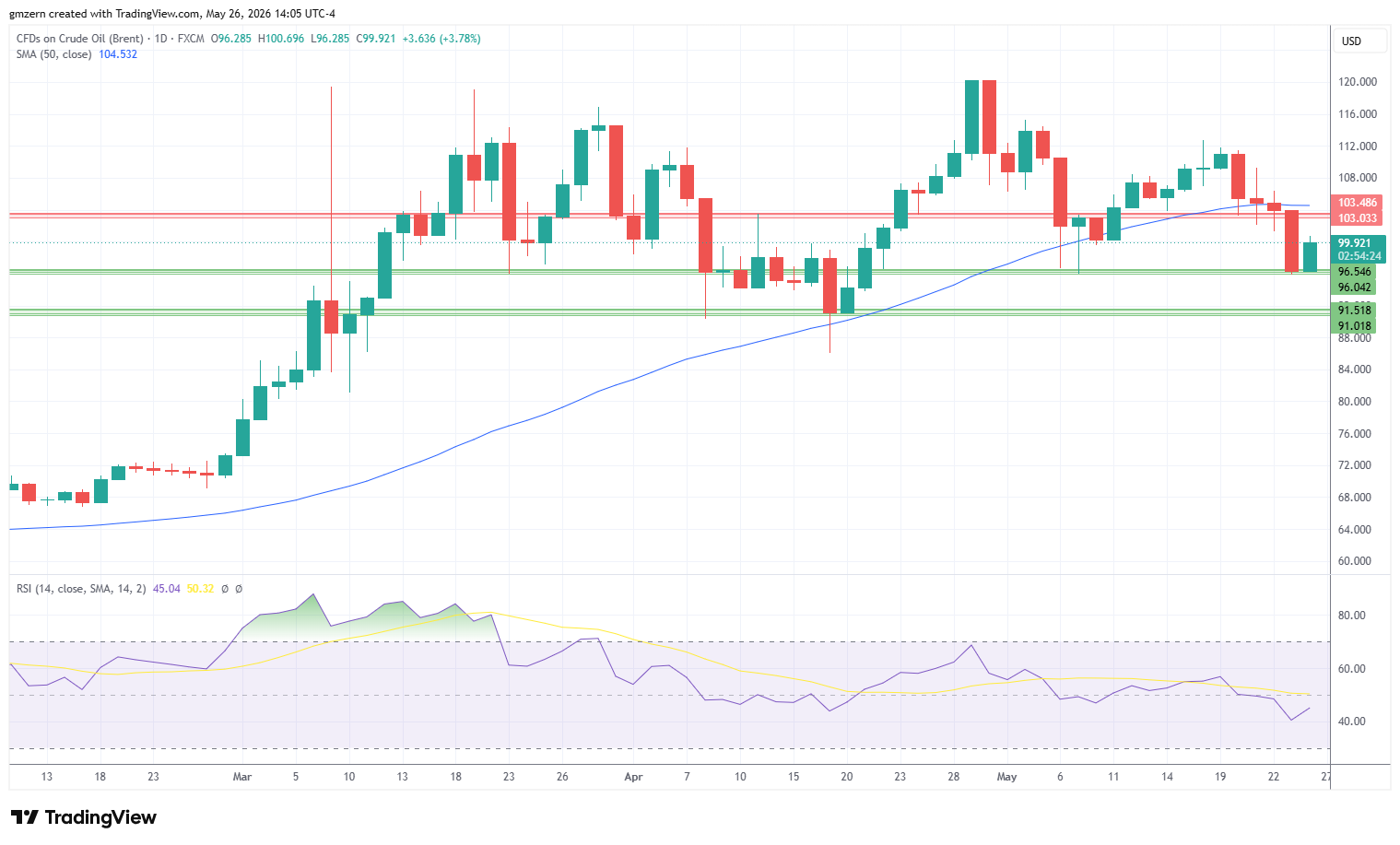Click the RSI value 45.04
Image resolution: width=1400 pixels, height=845 pixels.
[x=167, y=589]
